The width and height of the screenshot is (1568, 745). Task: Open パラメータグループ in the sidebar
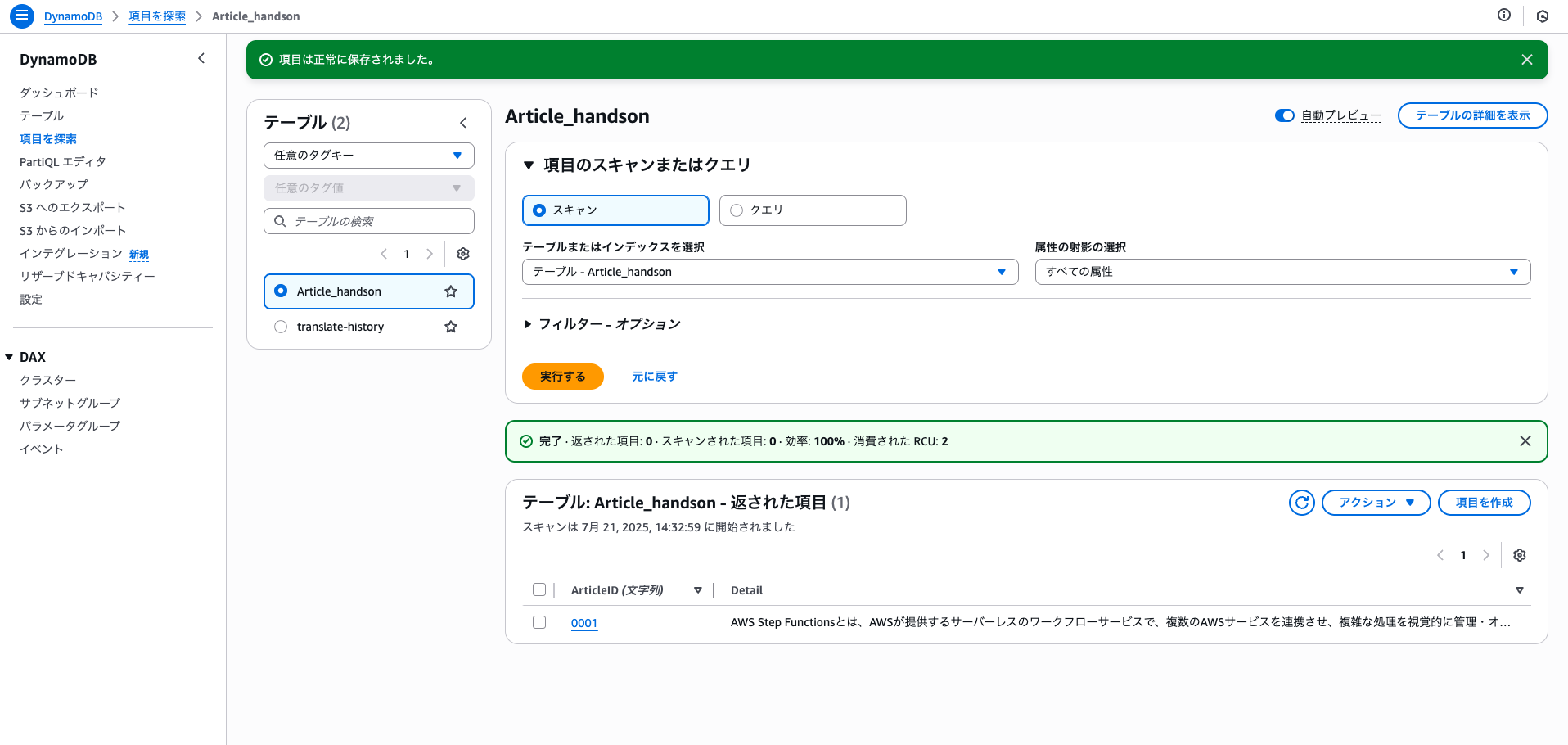point(70,427)
